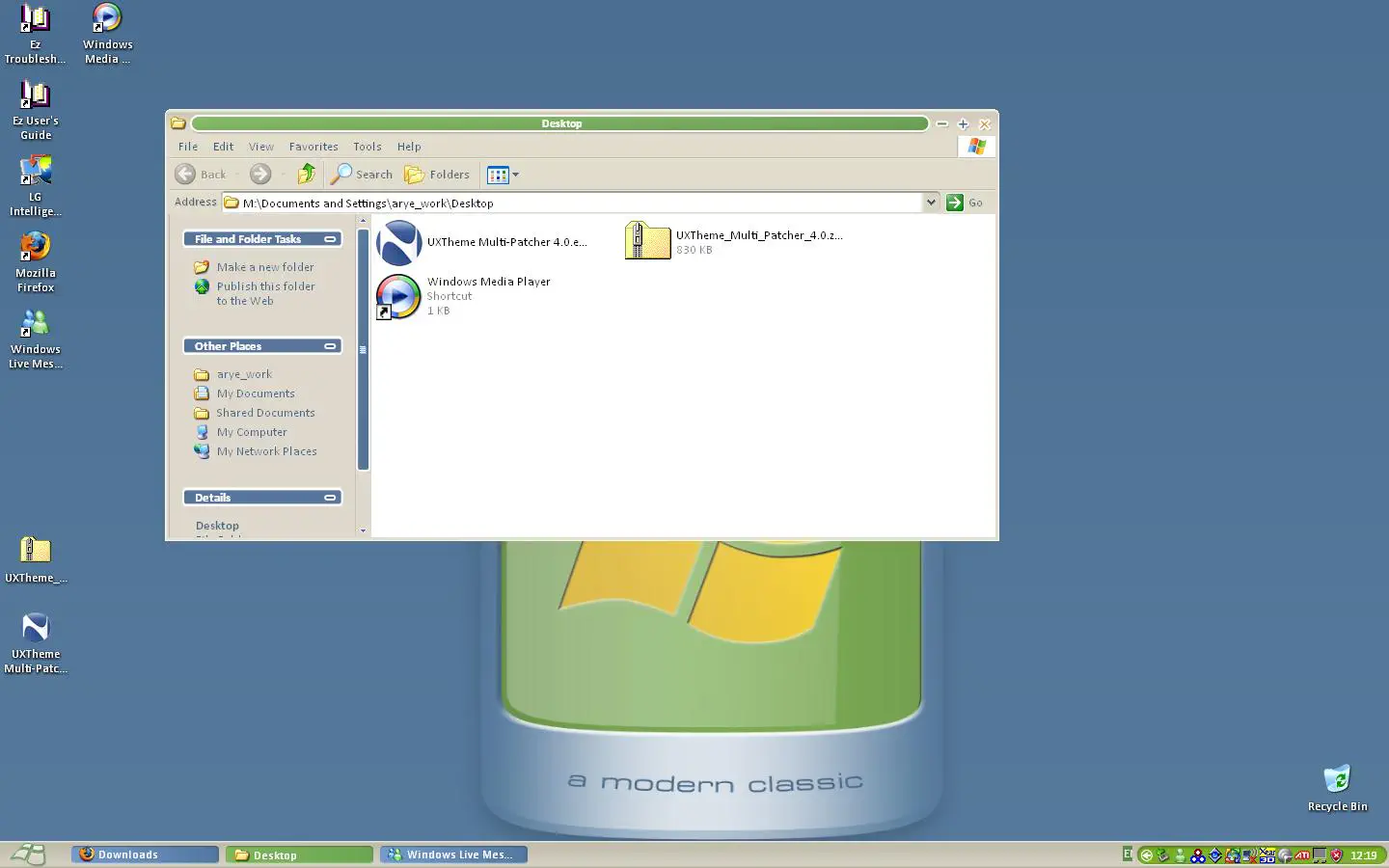Open the Tools menu

click(367, 147)
